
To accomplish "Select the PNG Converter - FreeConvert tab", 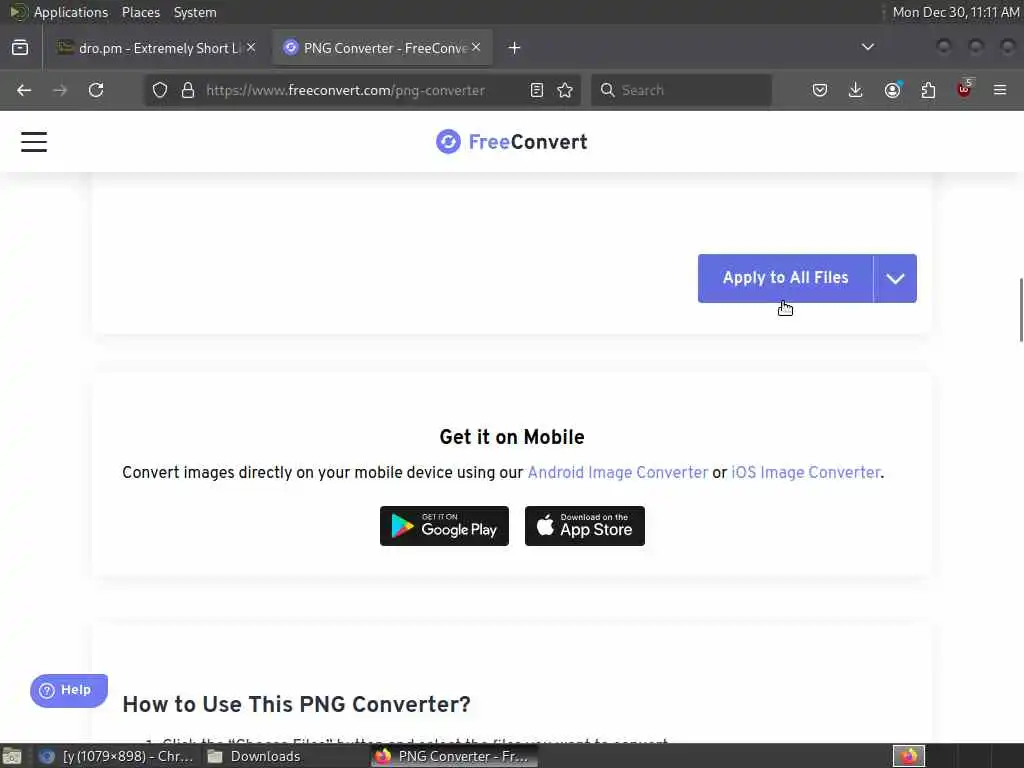I will click(x=382, y=48).
